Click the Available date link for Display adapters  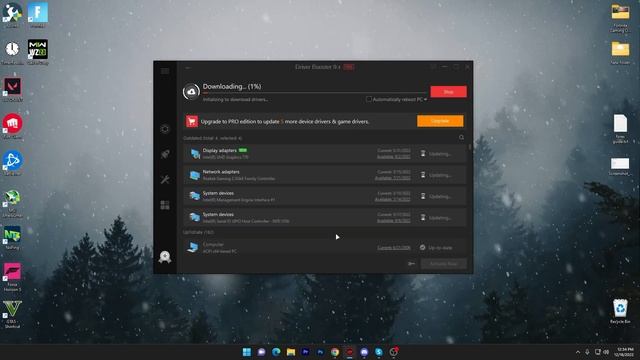[393, 157]
